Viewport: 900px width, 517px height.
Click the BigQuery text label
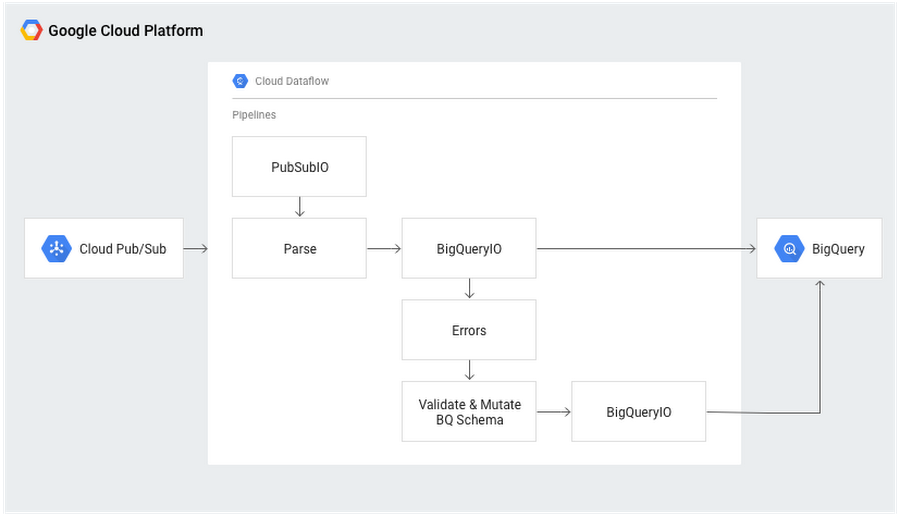(x=838, y=248)
